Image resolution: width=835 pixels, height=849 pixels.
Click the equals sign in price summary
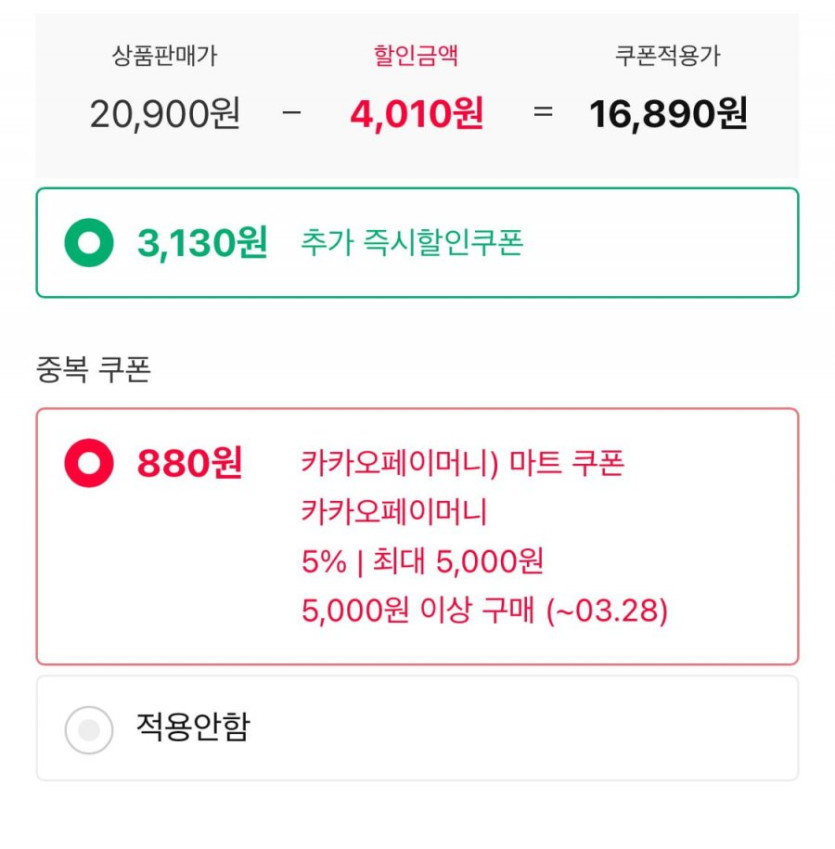coord(543,113)
